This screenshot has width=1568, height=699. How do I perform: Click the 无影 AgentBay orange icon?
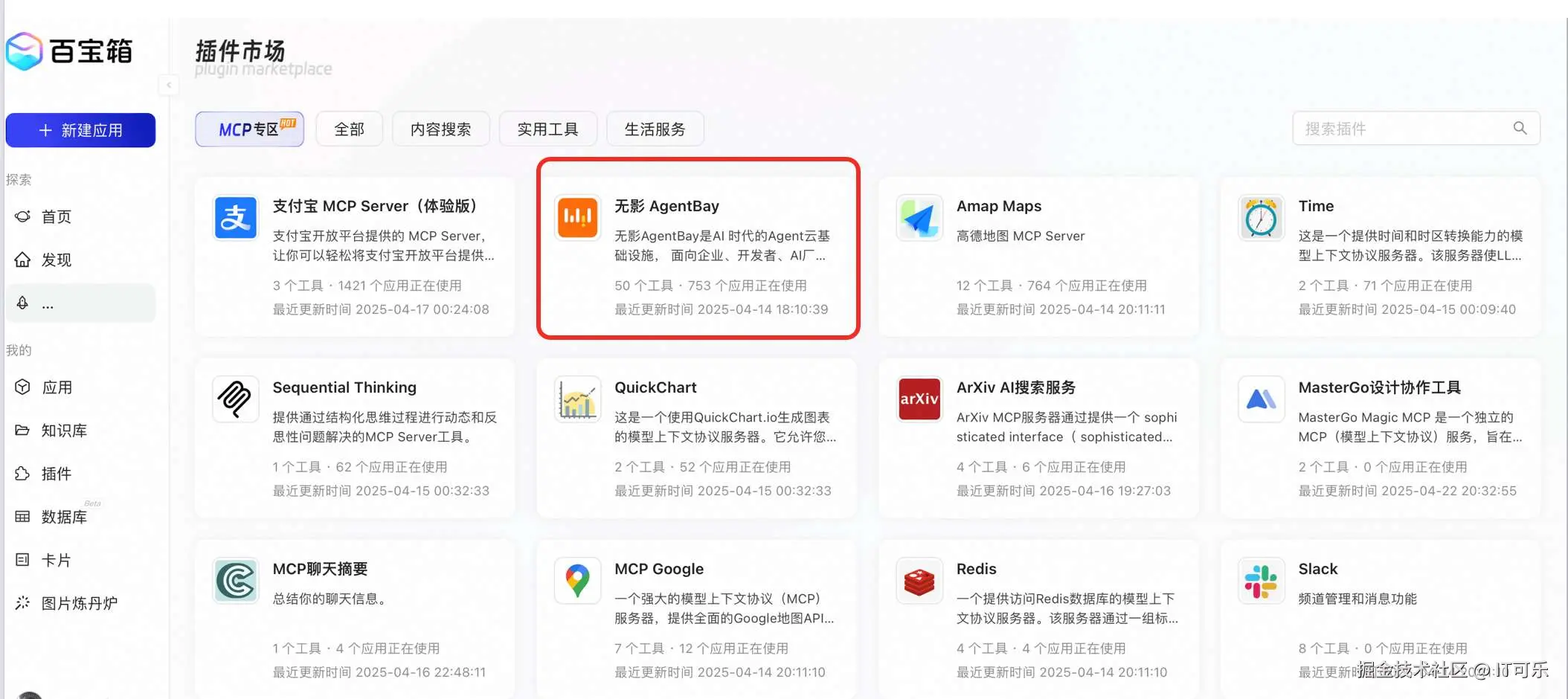pos(578,218)
